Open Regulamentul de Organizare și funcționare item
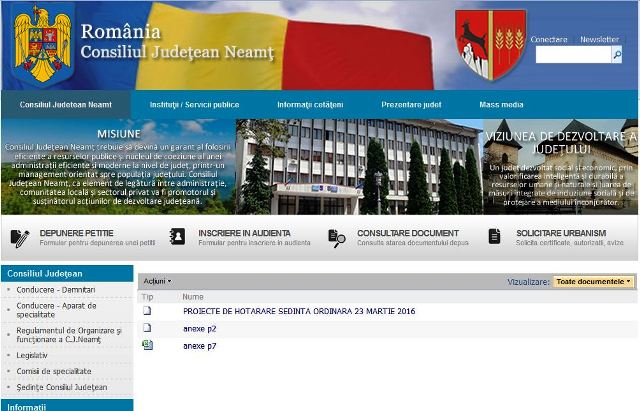Screen dimensions: 640x411 coord(69,335)
